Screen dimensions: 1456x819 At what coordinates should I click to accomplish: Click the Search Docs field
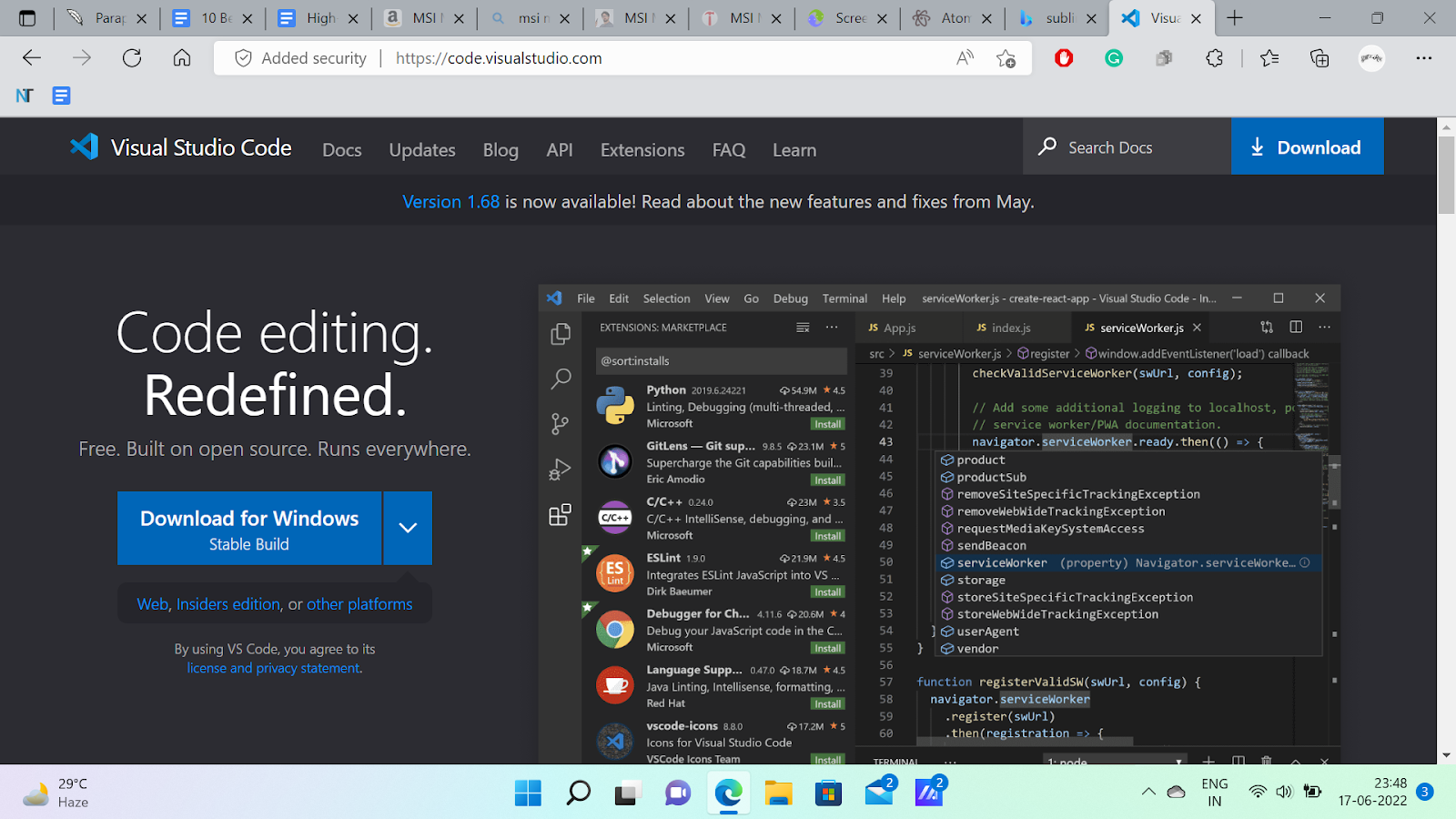[x=1127, y=147]
